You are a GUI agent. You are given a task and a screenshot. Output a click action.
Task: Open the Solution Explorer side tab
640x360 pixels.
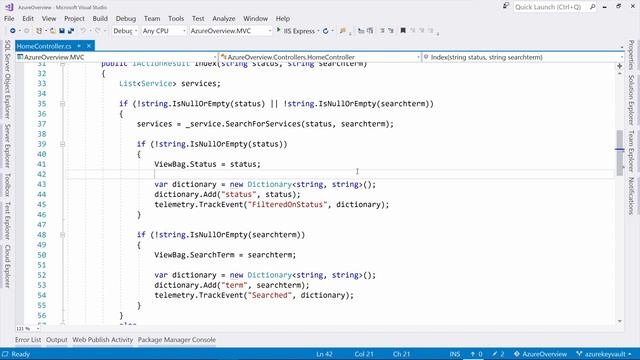(631, 100)
